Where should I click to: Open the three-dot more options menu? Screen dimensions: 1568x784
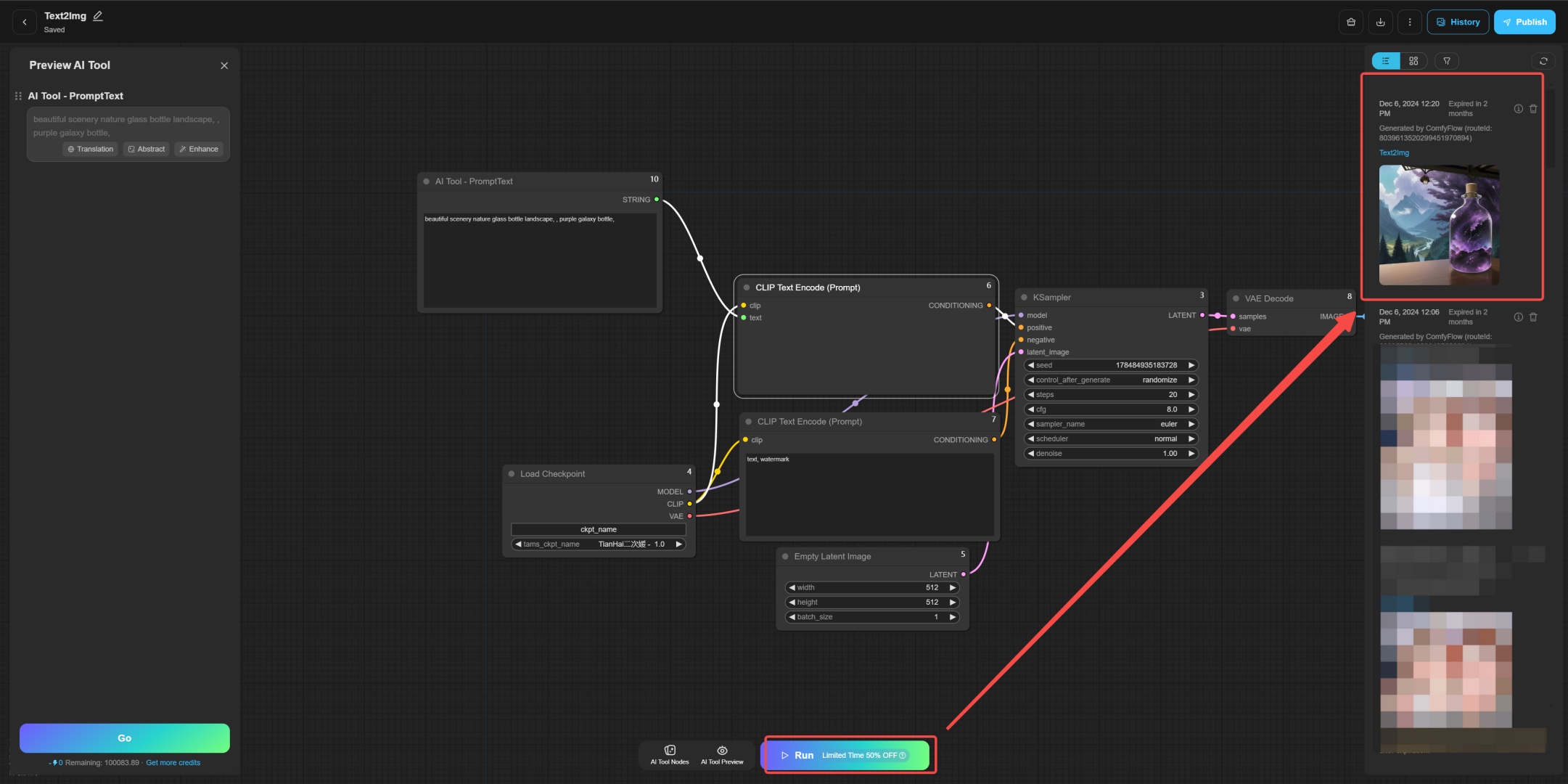[1409, 22]
